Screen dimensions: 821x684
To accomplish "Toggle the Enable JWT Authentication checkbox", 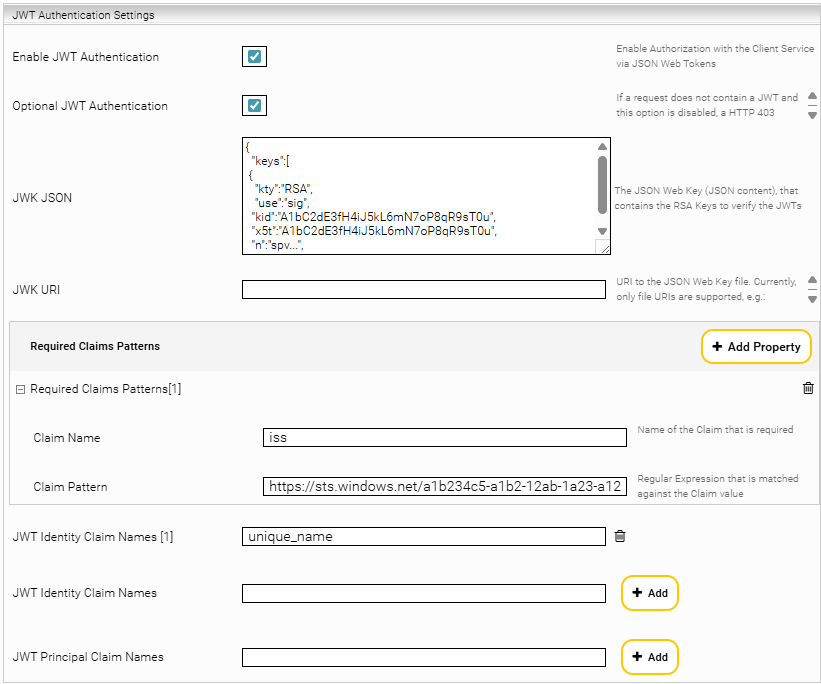I will click(x=254, y=57).
